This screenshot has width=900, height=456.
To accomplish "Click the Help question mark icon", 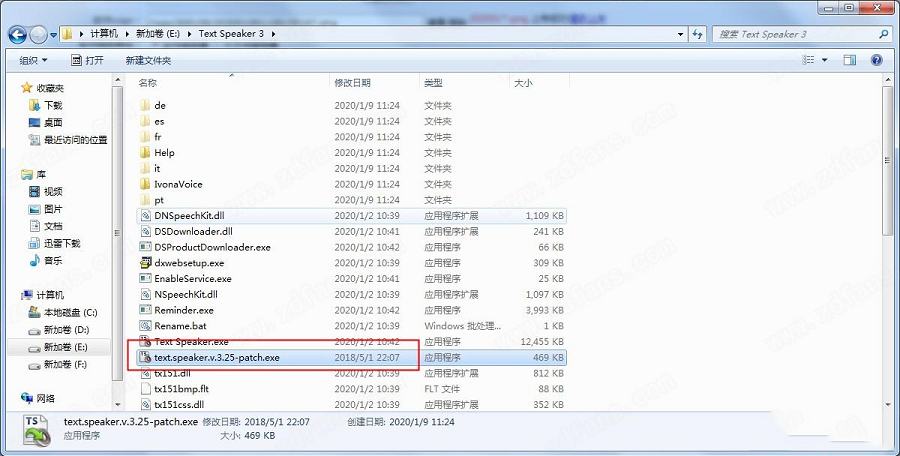I will pos(877,60).
